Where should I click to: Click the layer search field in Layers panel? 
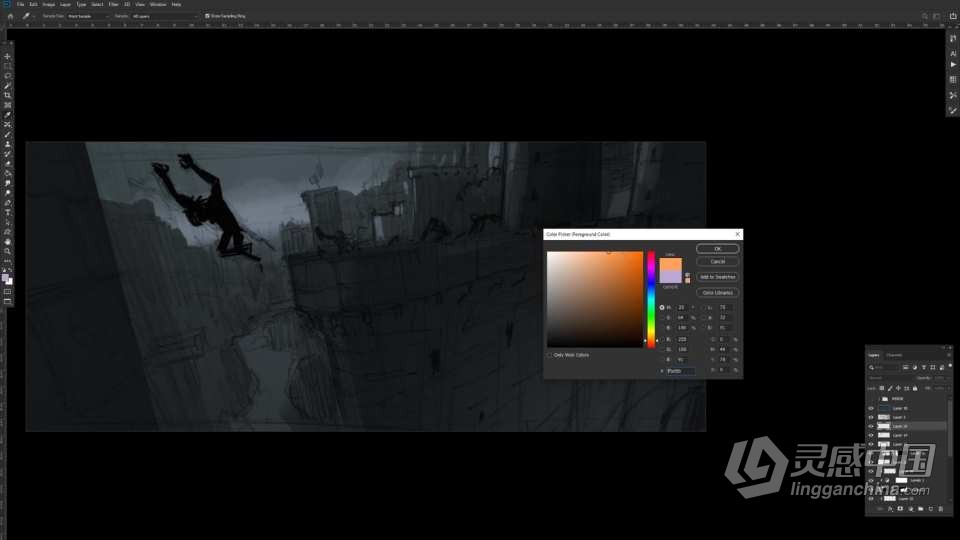click(883, 367)
